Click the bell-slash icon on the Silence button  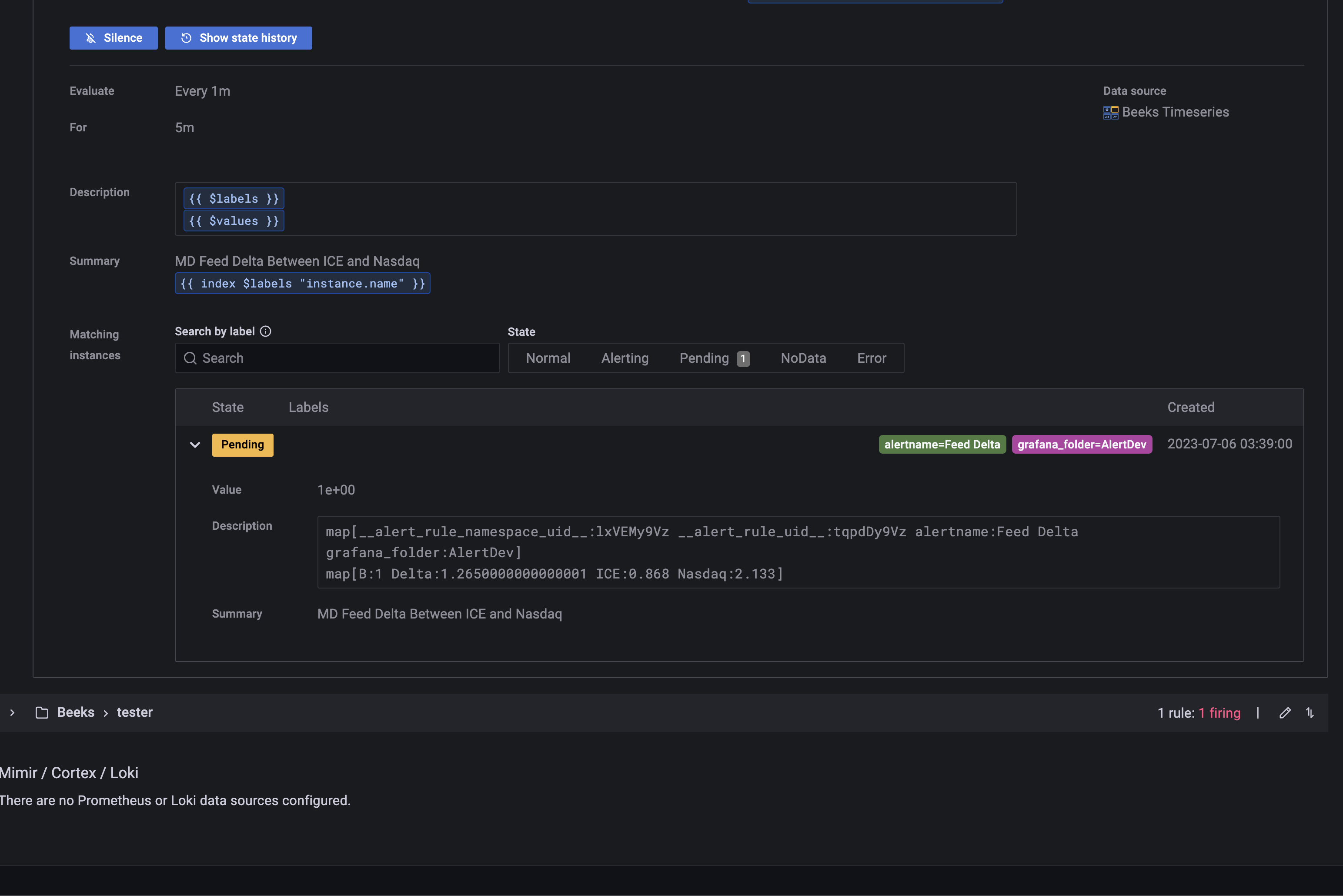click(90, 38)
